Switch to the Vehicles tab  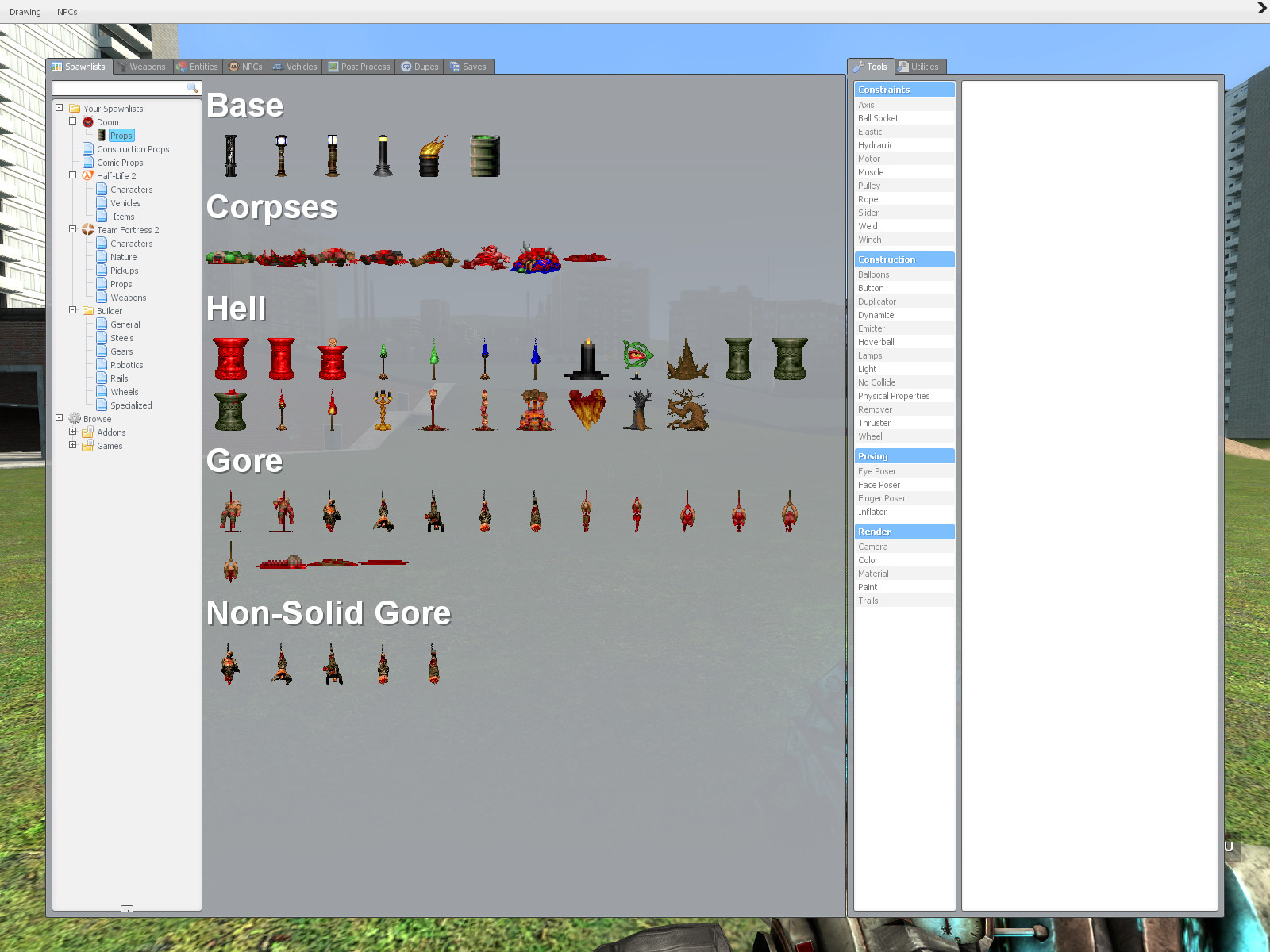[x=294, y=67]
